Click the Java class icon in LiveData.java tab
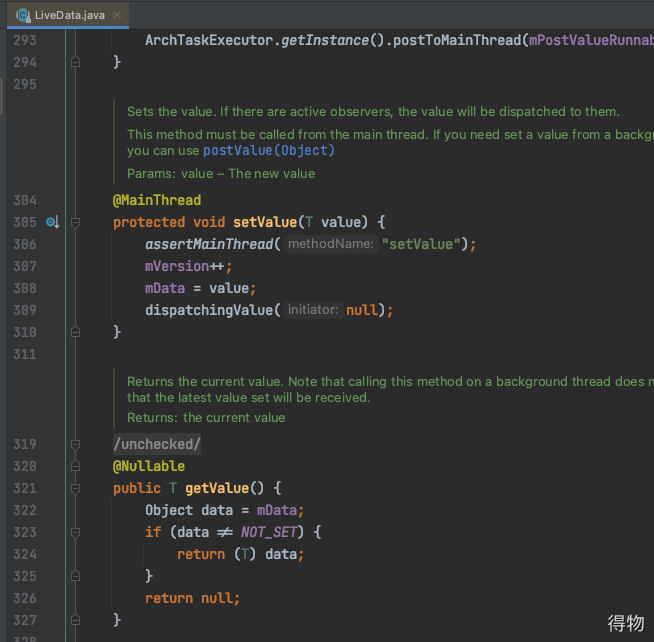Image resolution: width=654 pixels, height=642 pixels. pos(23,15)
